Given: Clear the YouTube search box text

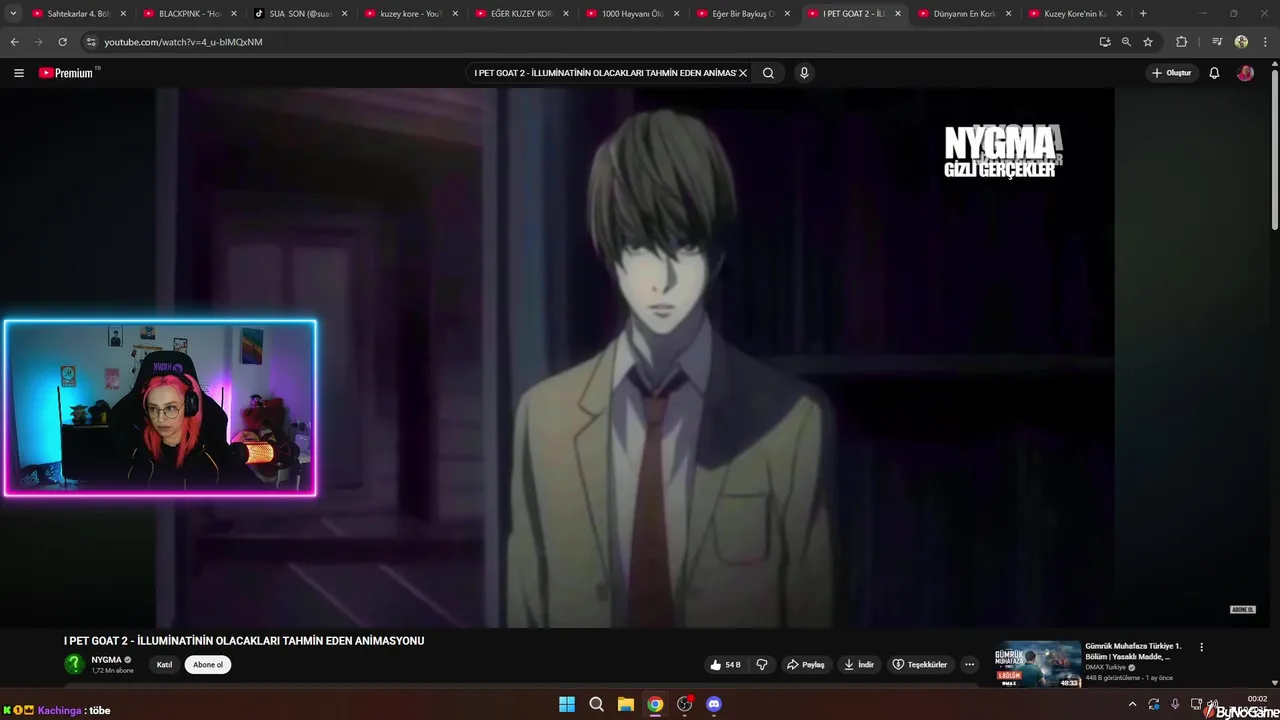Looking at the screenshot, I should pyautogui.click(x=743, y=73).
